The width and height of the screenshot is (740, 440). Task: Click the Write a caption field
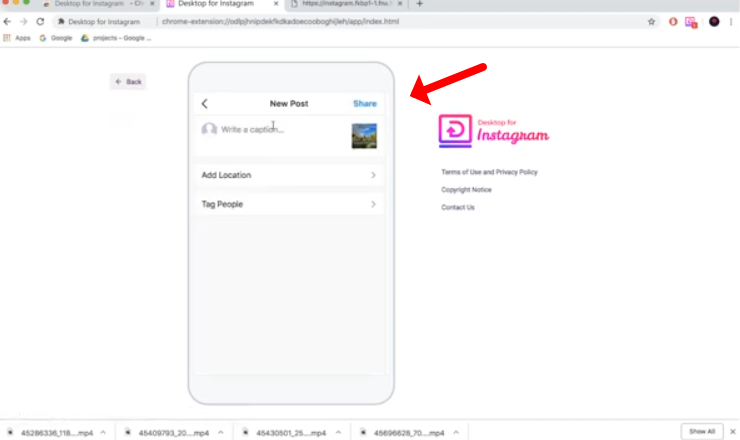[252, 129]
